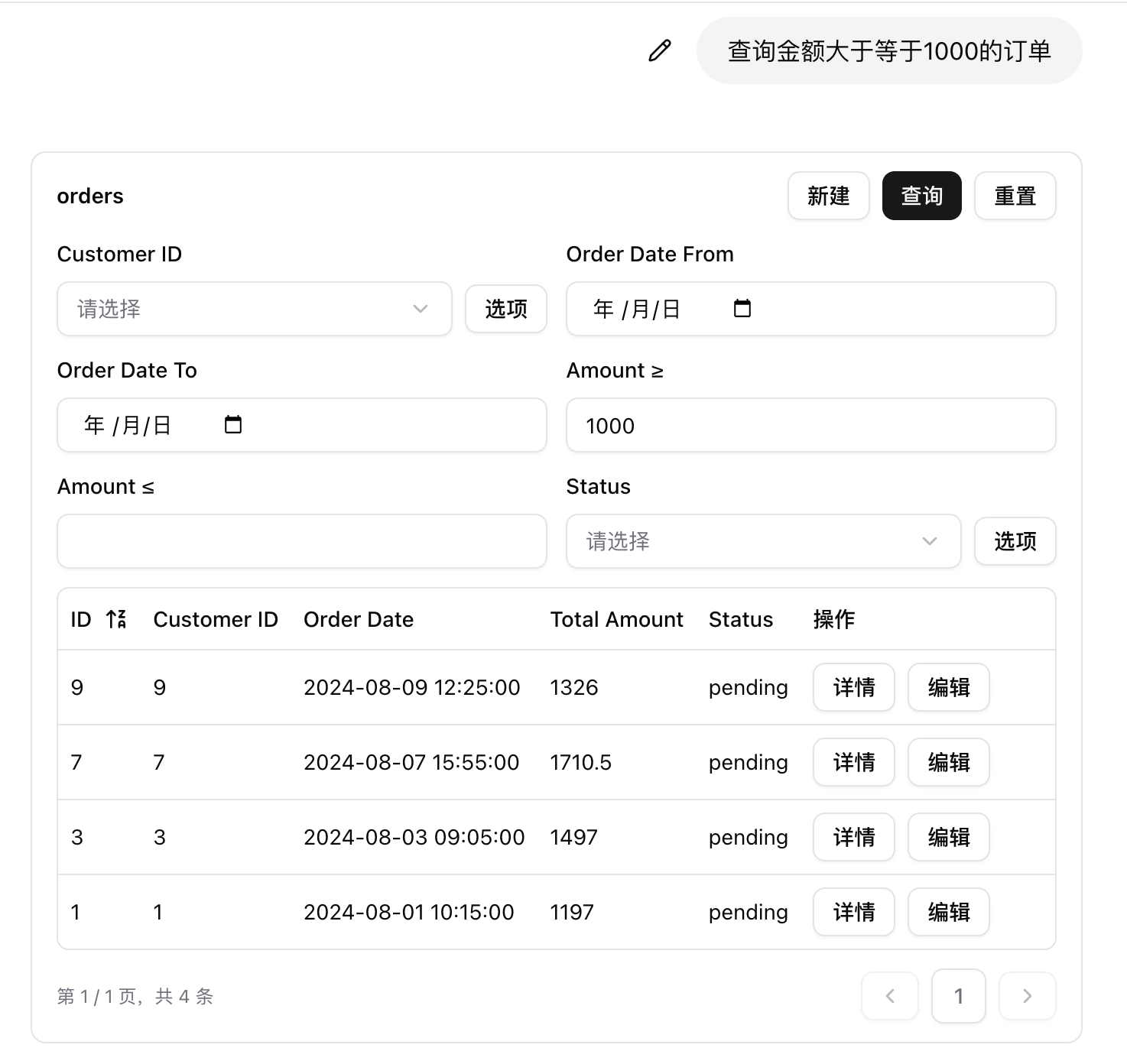Go to the next page arrow

point(1027,996)
